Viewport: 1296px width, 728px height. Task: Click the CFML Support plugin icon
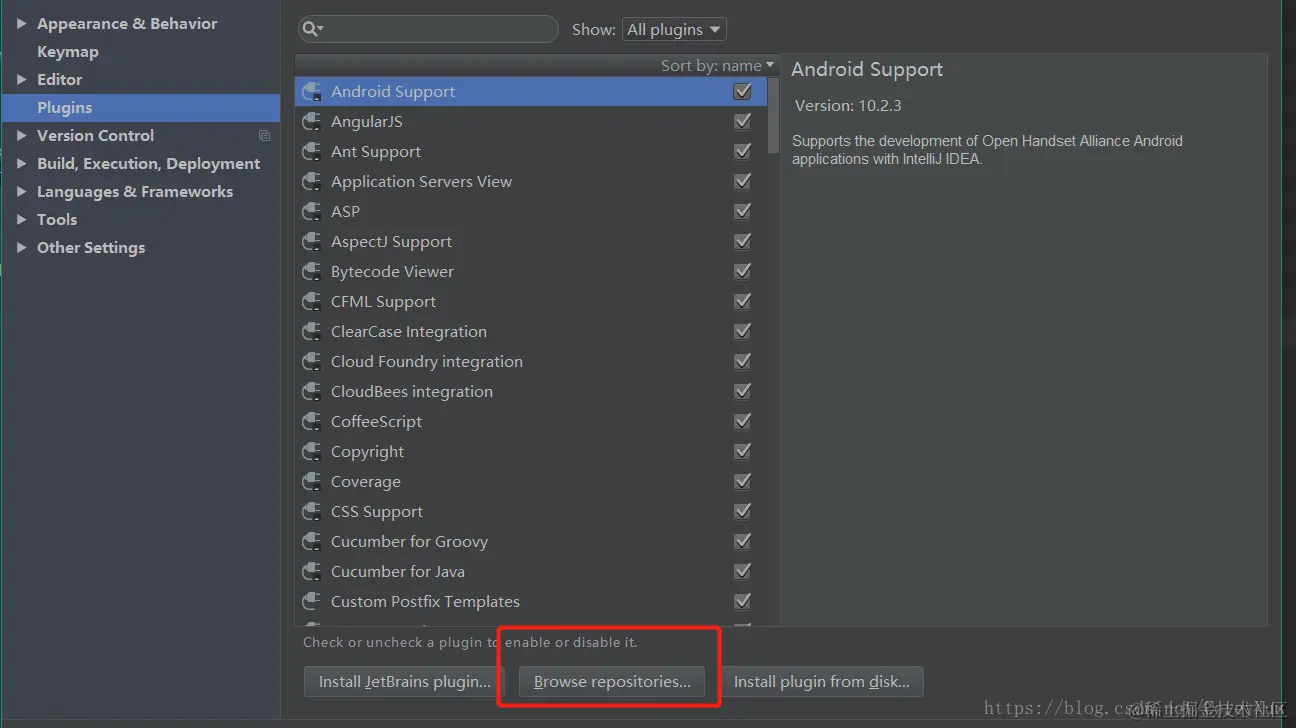click(312, 302)
